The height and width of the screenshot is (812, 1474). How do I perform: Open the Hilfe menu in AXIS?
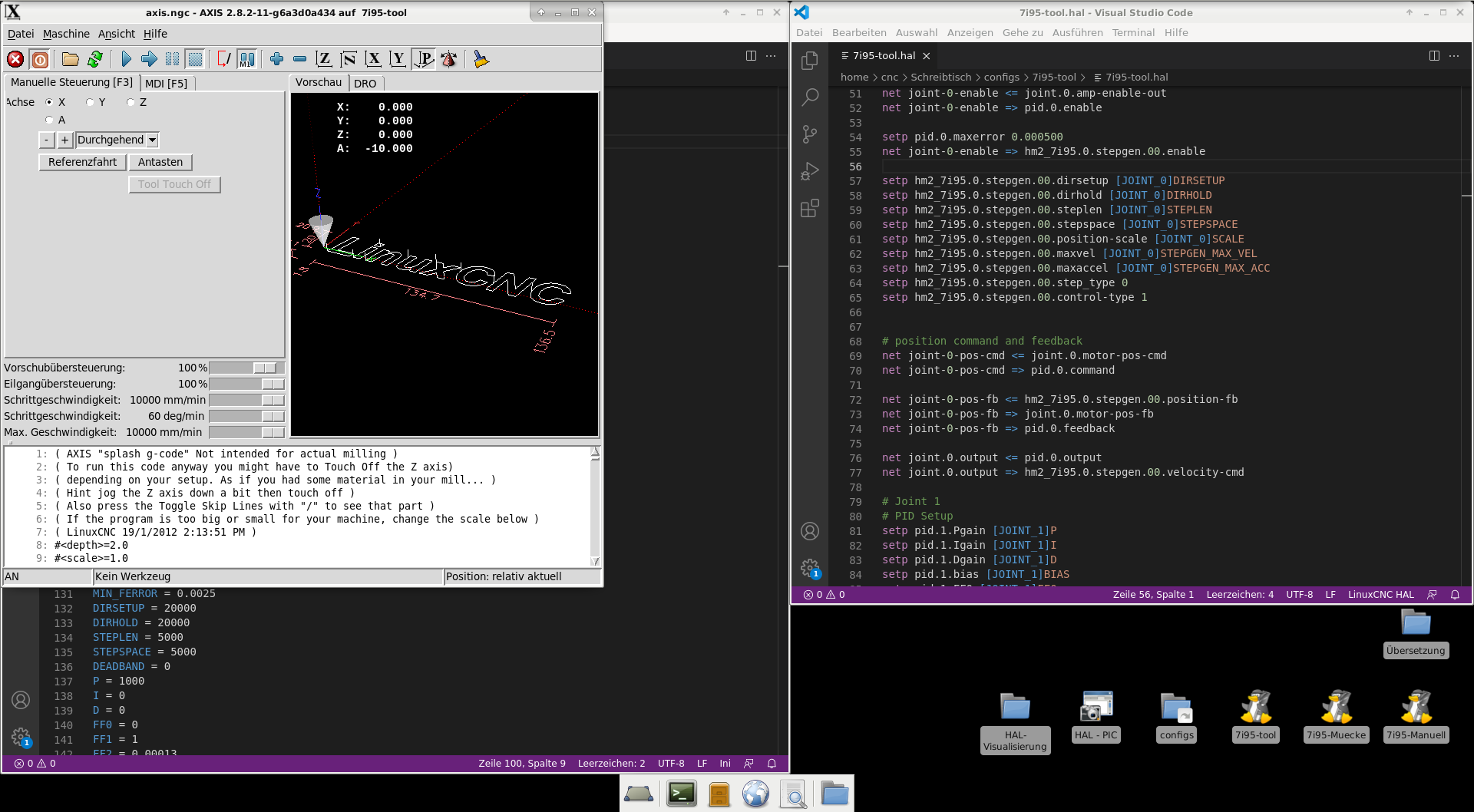pos(155,34)
